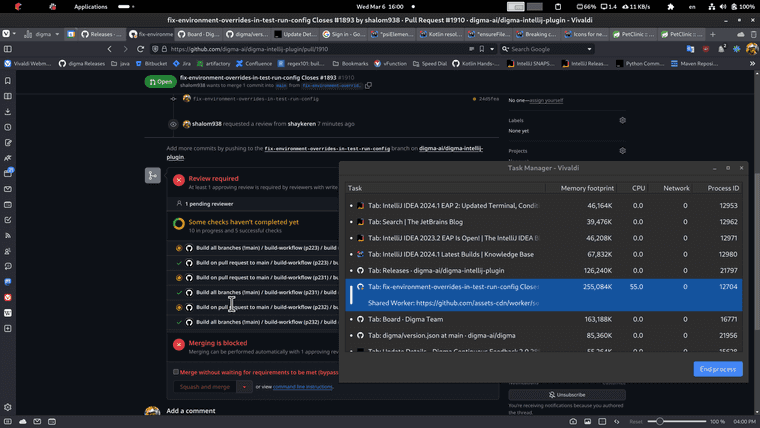
Task: Switch to the Update Details tab
Action: (296, 34)
